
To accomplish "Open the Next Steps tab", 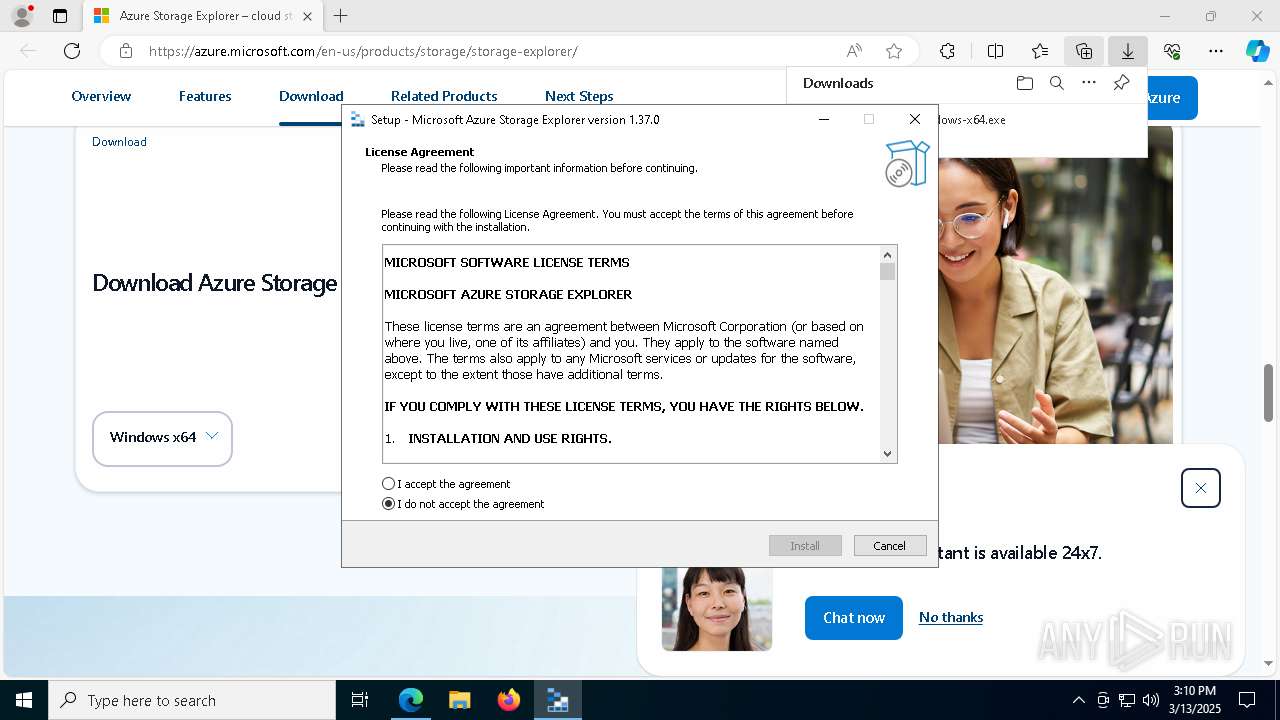I will coord(579,96).
